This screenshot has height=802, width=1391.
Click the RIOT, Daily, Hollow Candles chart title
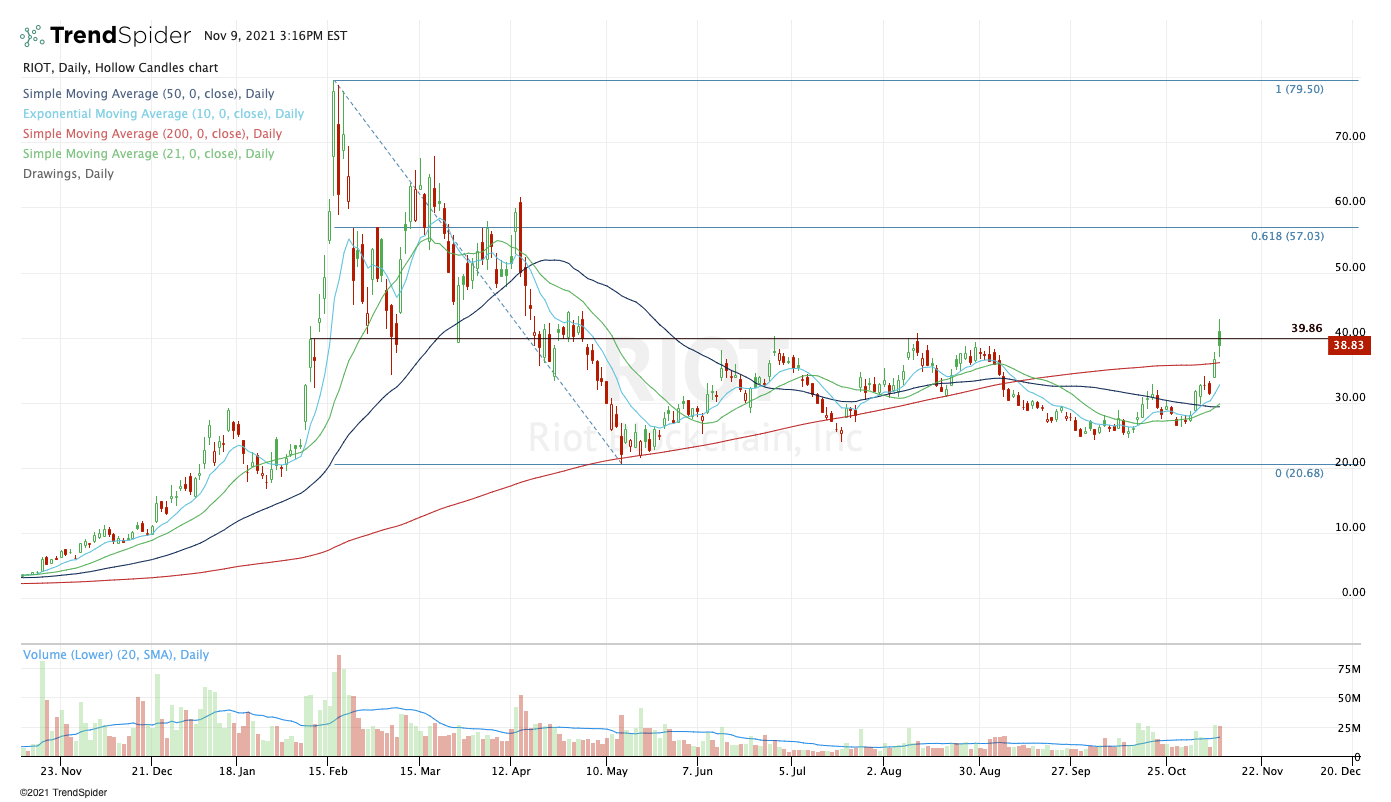(119, 68)
